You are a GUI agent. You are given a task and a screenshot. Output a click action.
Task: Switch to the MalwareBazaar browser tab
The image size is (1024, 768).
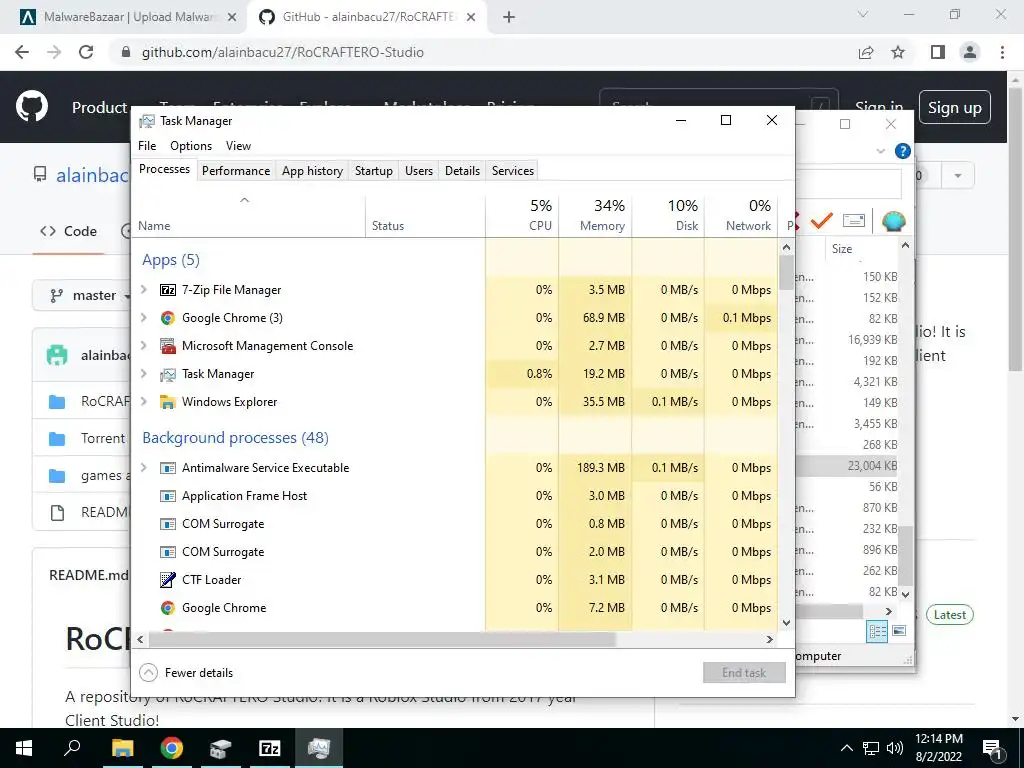tap(124, 17)
